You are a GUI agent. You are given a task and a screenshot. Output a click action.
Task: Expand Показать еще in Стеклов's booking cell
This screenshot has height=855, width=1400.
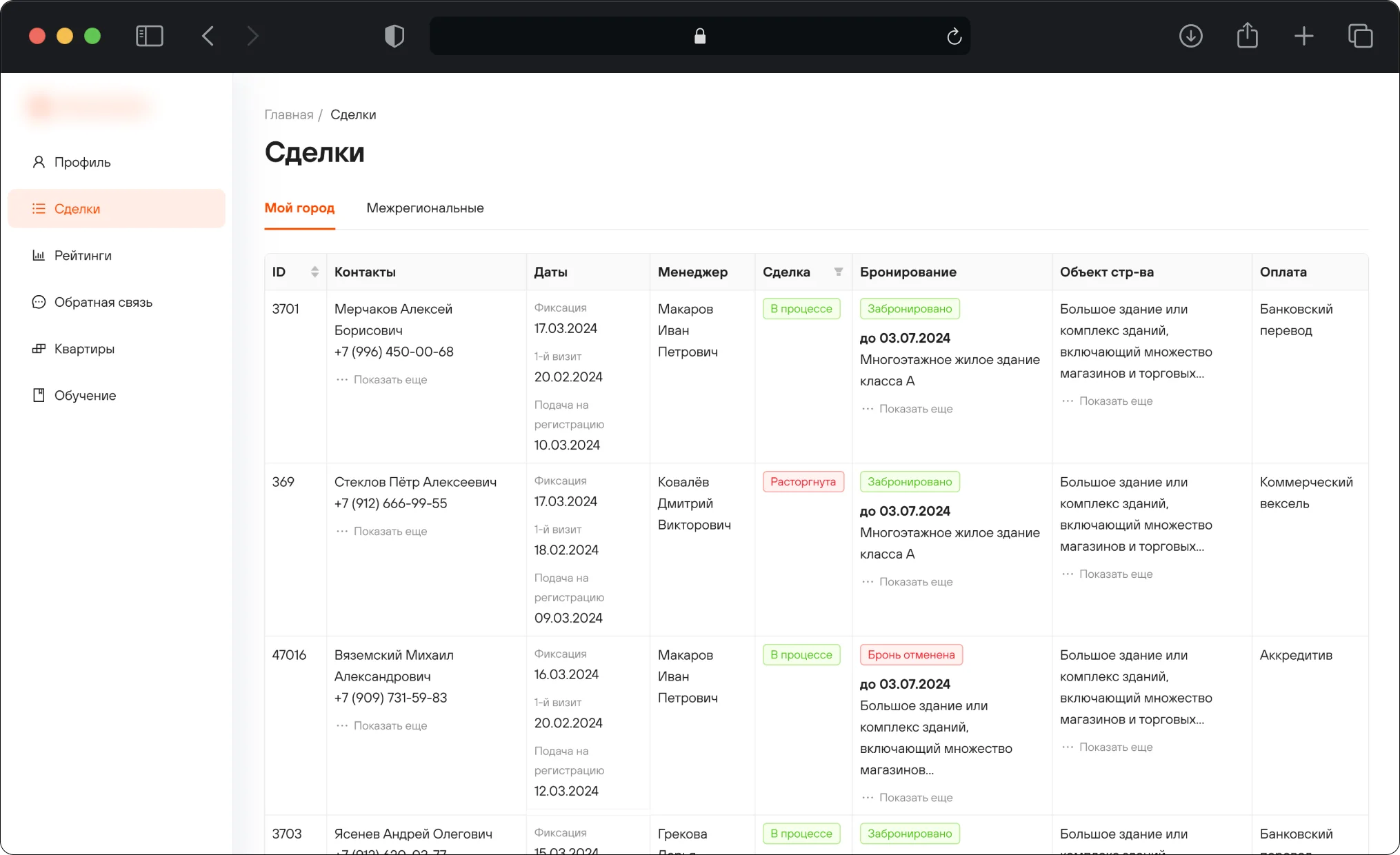(x=915, y=582)
